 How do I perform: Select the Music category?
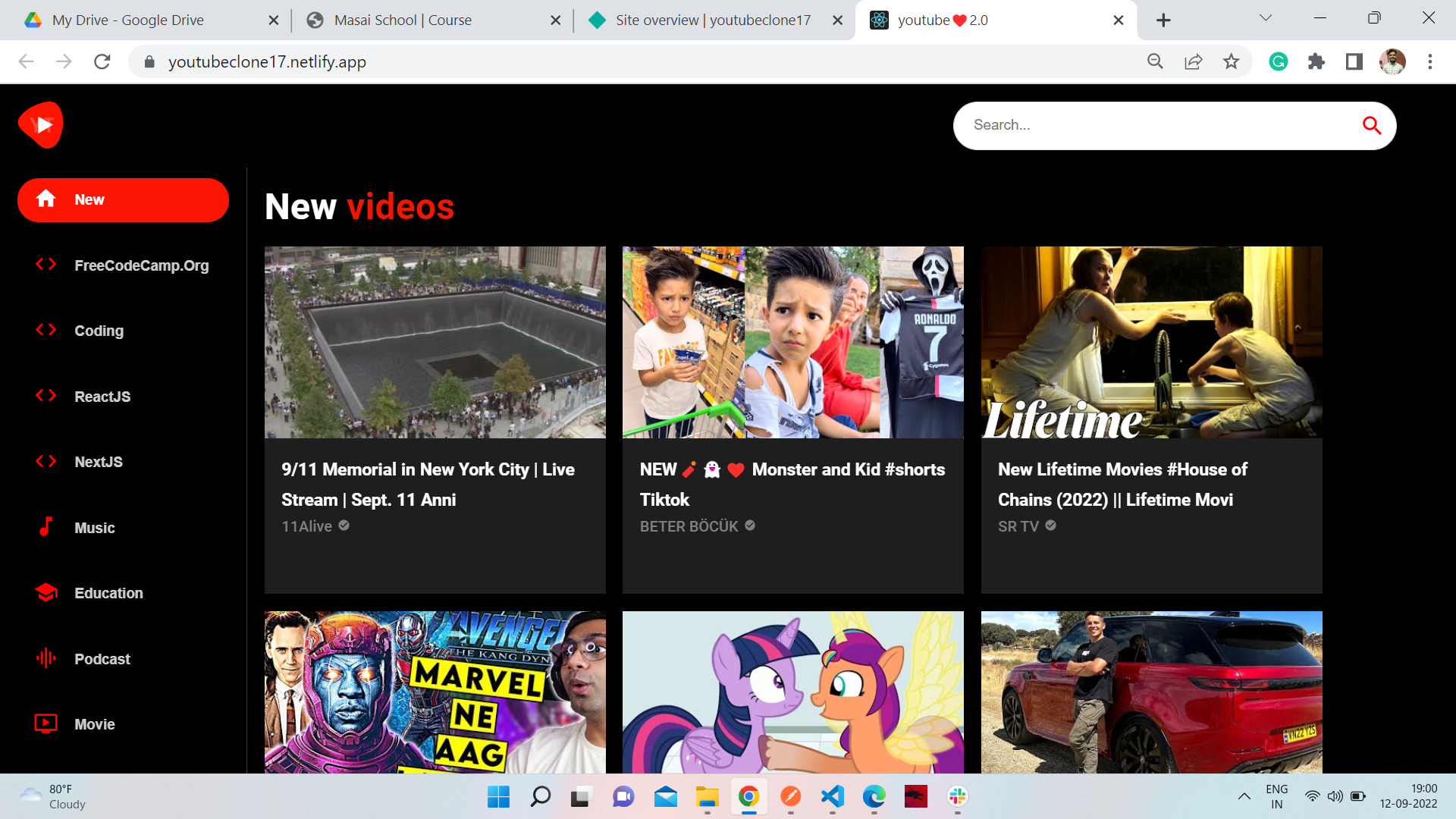(x=123, y=528)
